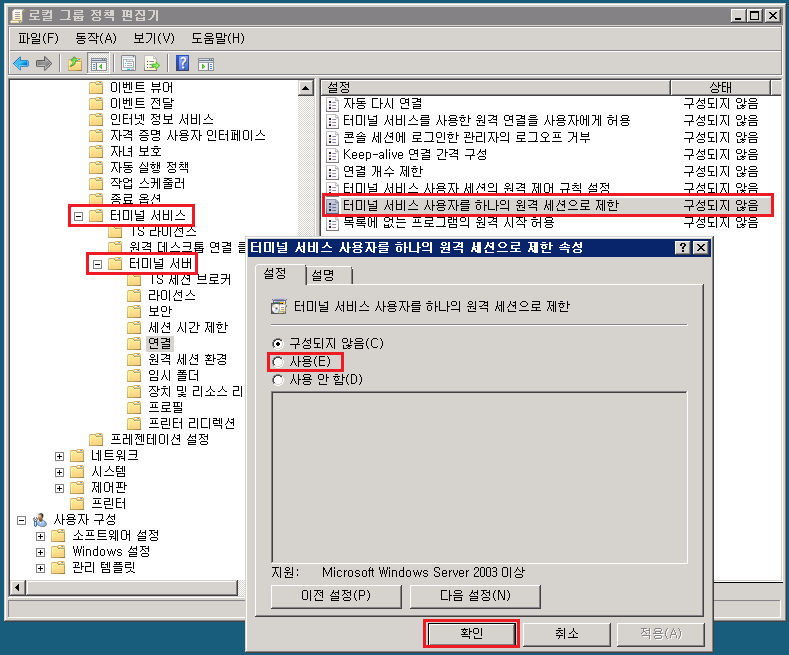Expand the 제어판 tree node
Viewport: 789px width, 655px height.
pos(59,488)
